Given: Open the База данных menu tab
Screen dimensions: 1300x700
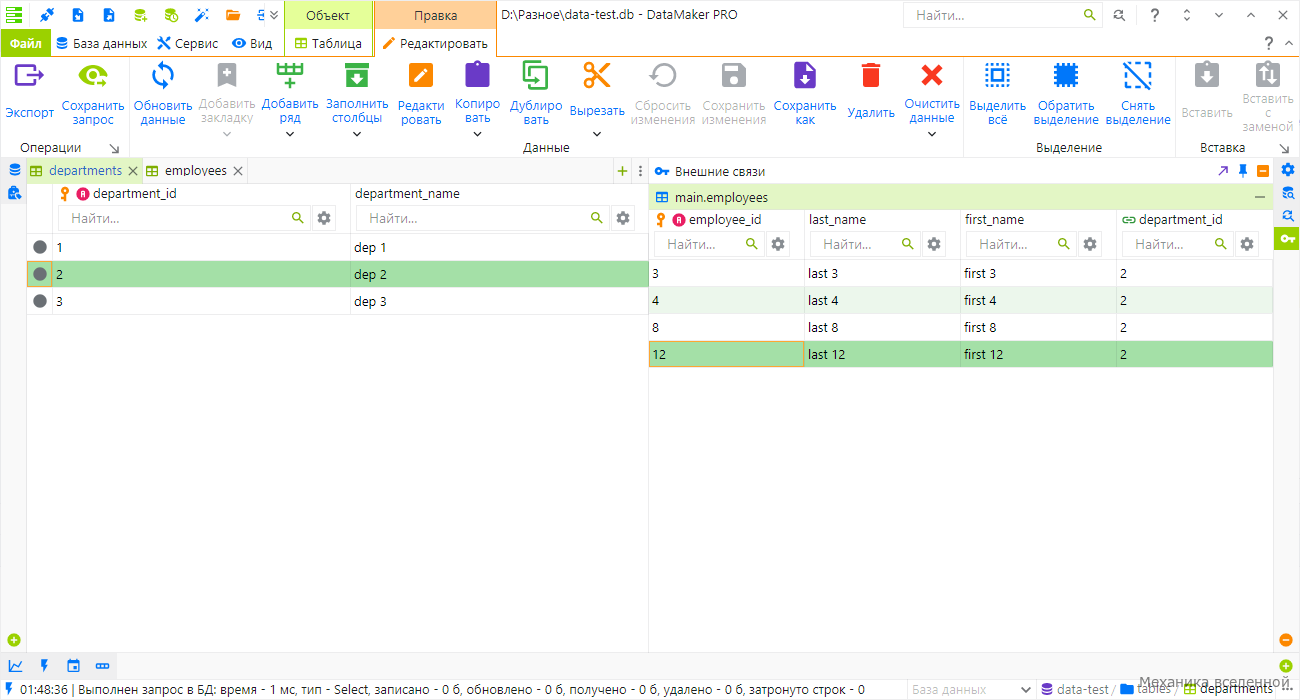Looking at the screenshot, I should click(102, 43).
